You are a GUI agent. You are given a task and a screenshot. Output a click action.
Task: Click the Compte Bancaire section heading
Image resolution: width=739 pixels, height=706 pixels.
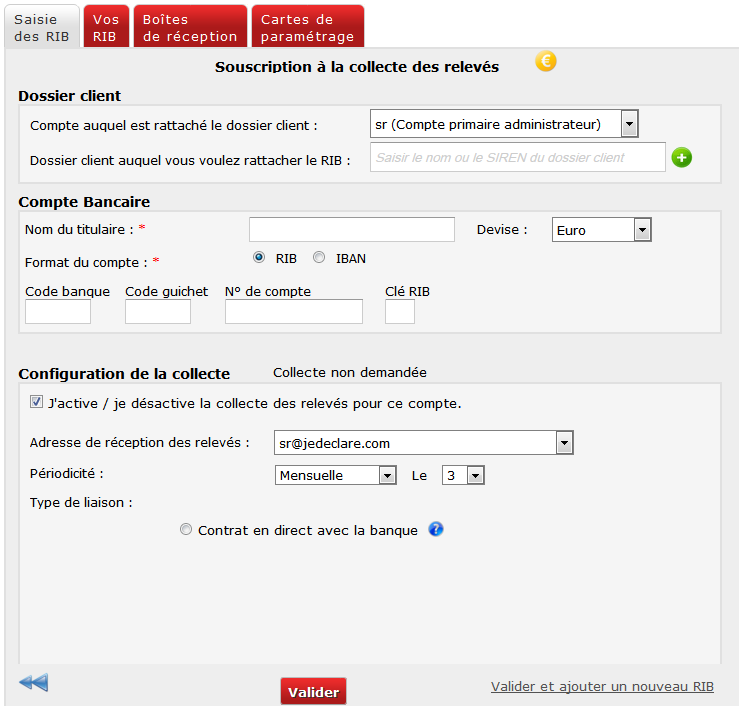pos(84,202)
